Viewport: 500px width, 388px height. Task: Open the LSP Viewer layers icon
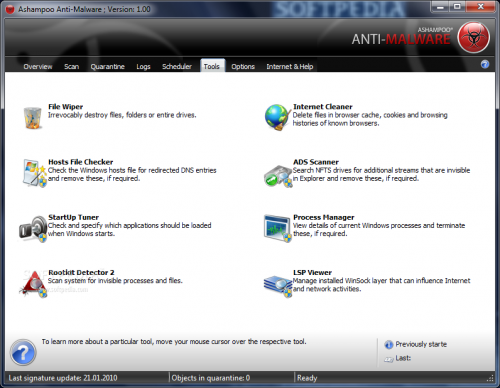[278, 286]
